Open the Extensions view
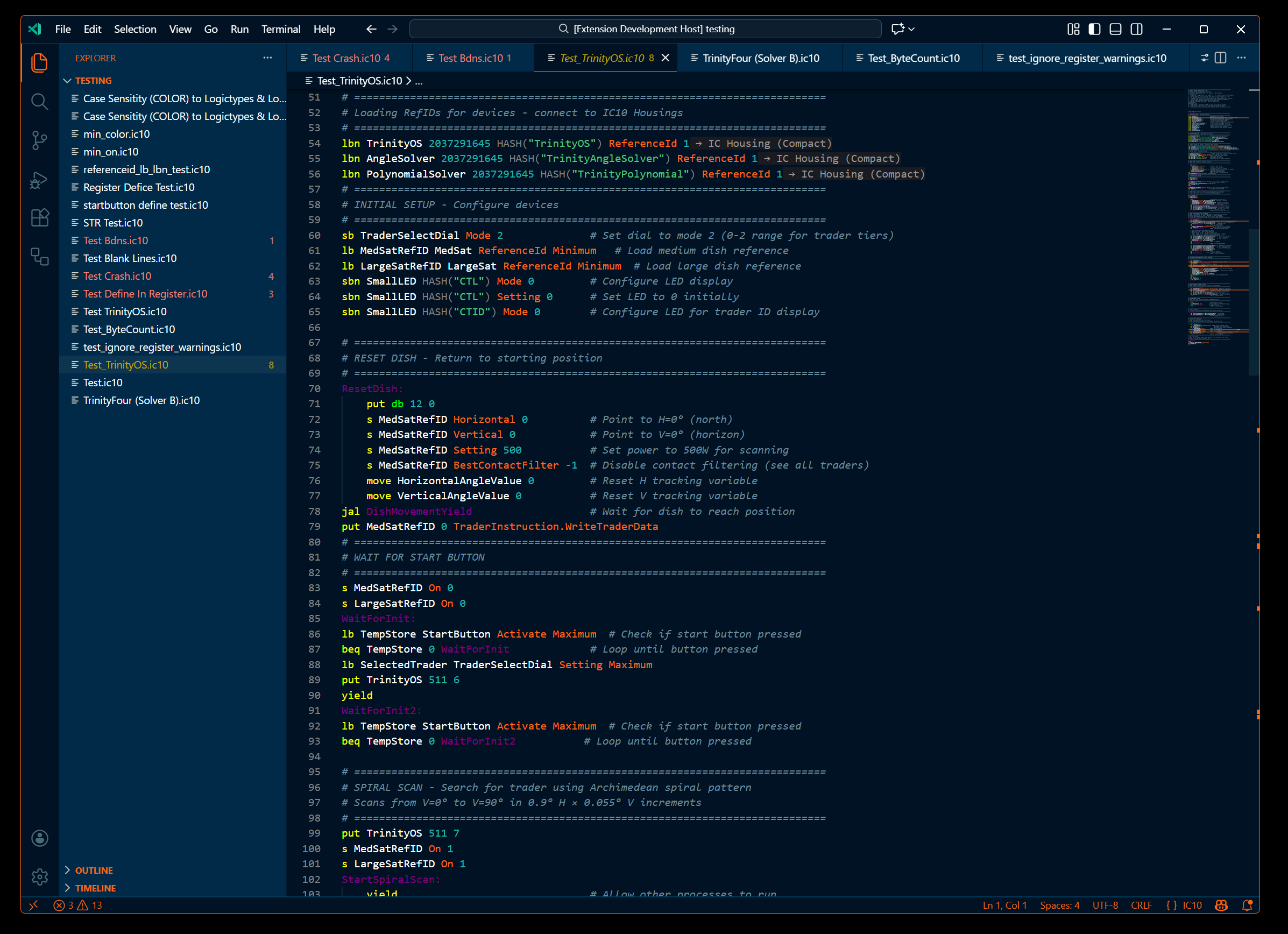 point(39,217)
